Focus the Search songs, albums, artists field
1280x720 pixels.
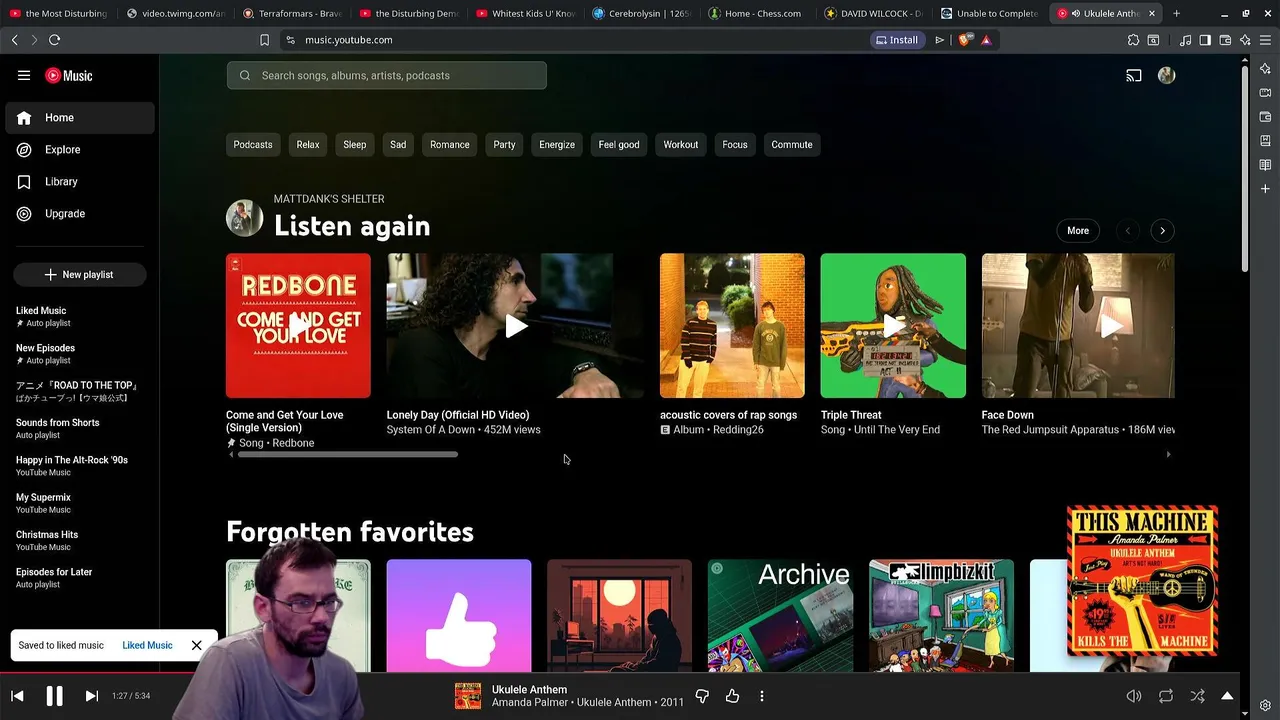386,75
